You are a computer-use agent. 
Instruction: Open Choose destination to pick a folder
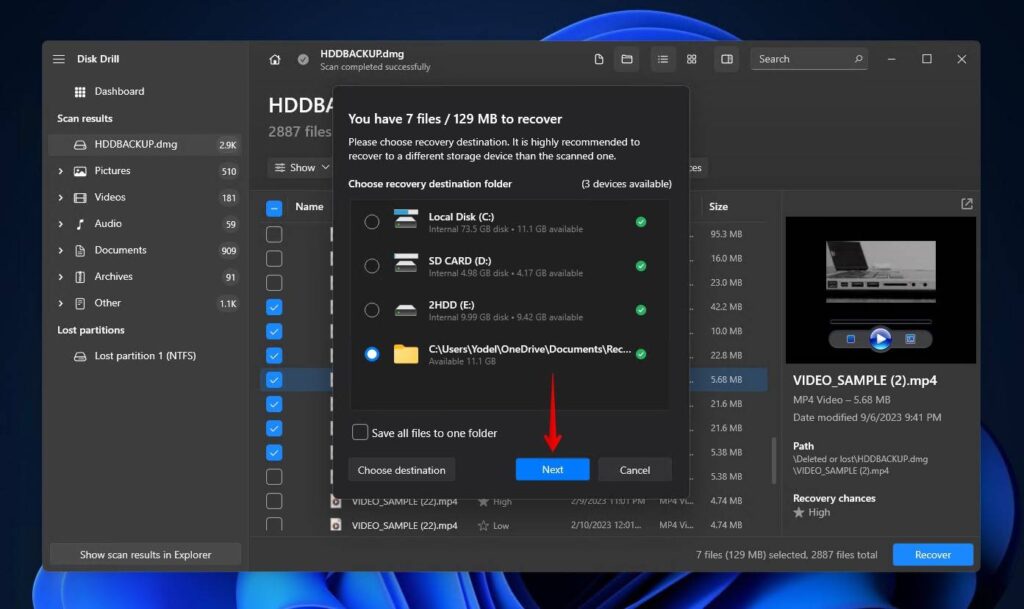401,469
